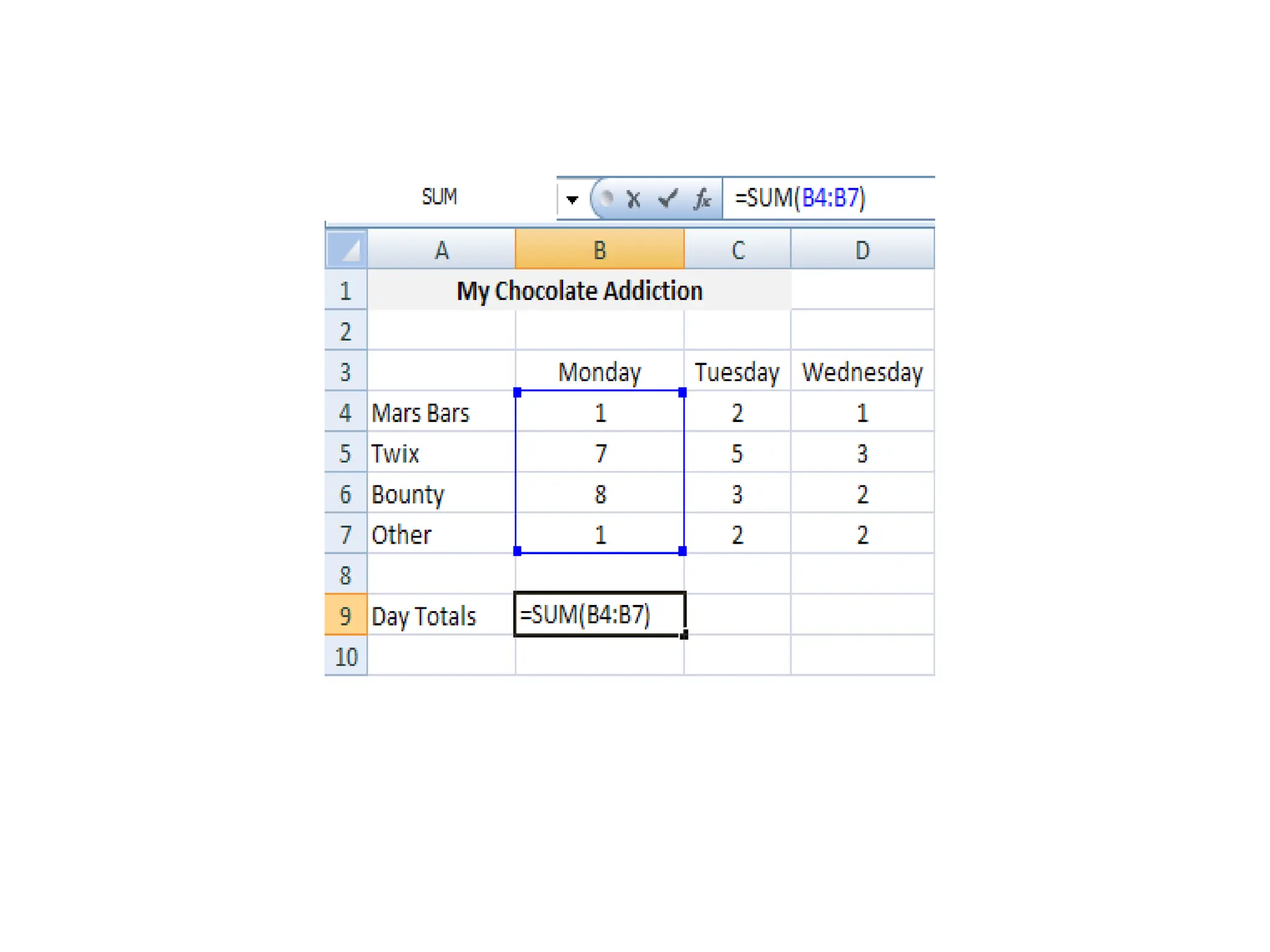Click the Tuesday heading cell
This screenshot has height=952, width=1270.
coord(737,372)
